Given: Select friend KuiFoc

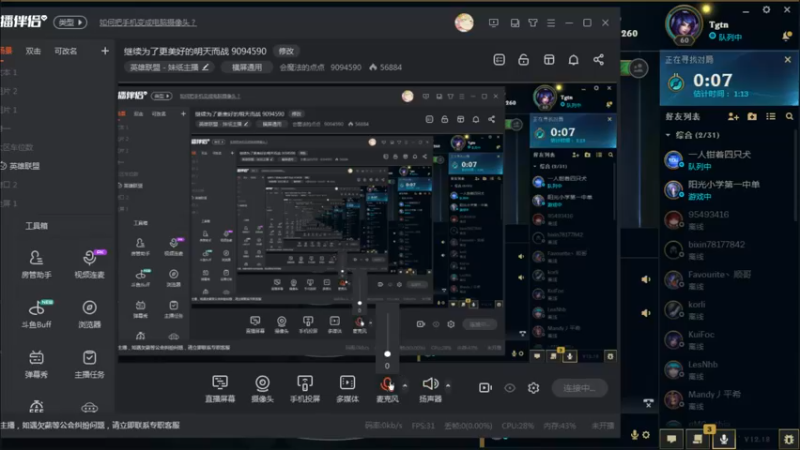Looking at the screenshot, I should (x=727, y=340).
